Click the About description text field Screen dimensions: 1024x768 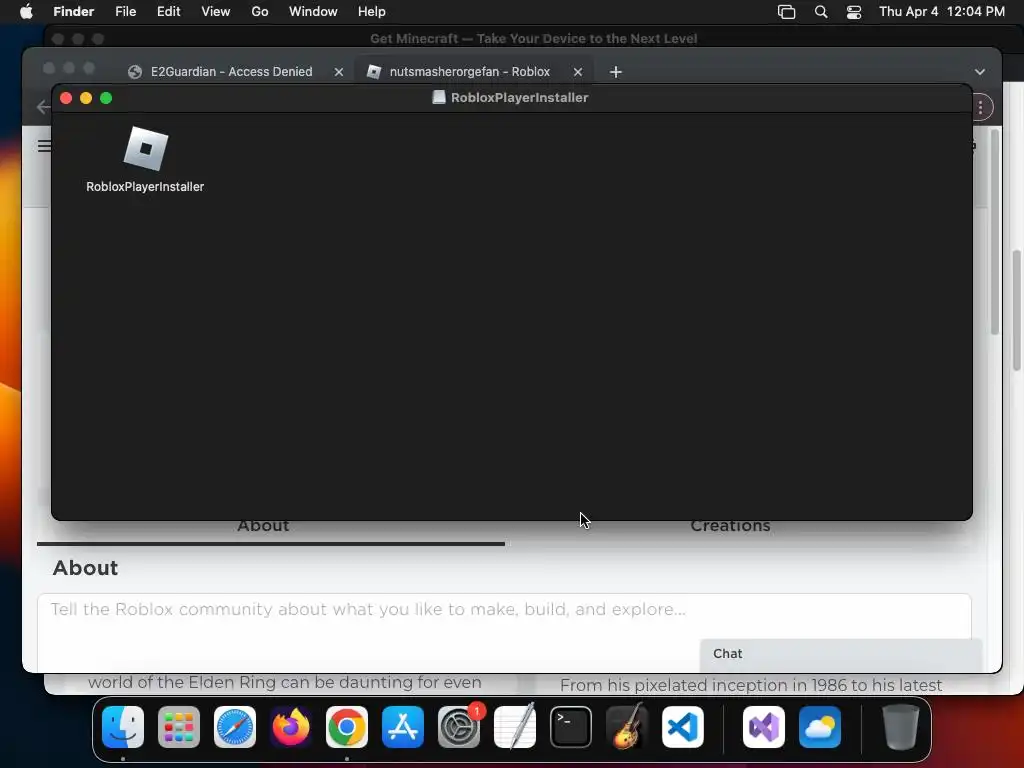click(x=504, y=632)
